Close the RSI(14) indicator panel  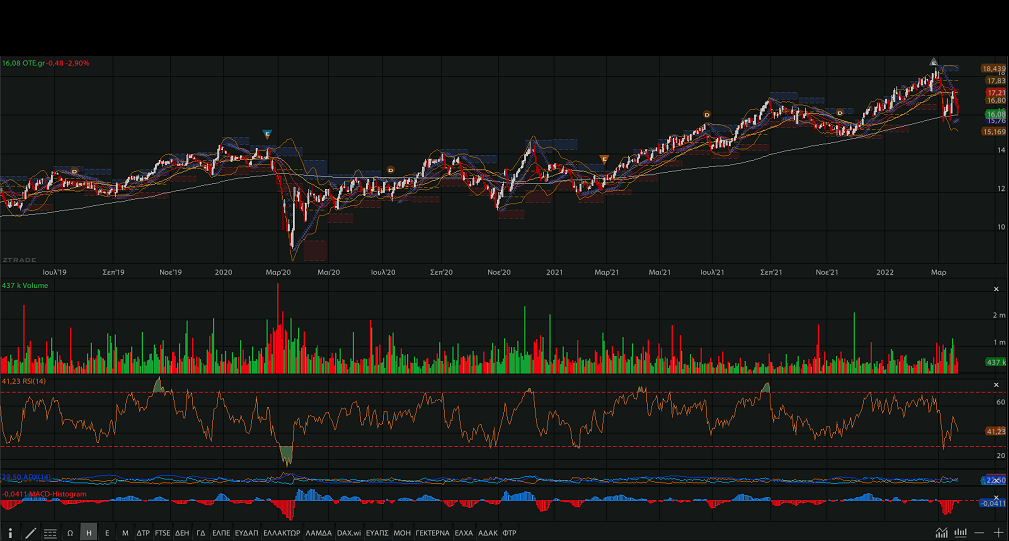tap(995, 385)
